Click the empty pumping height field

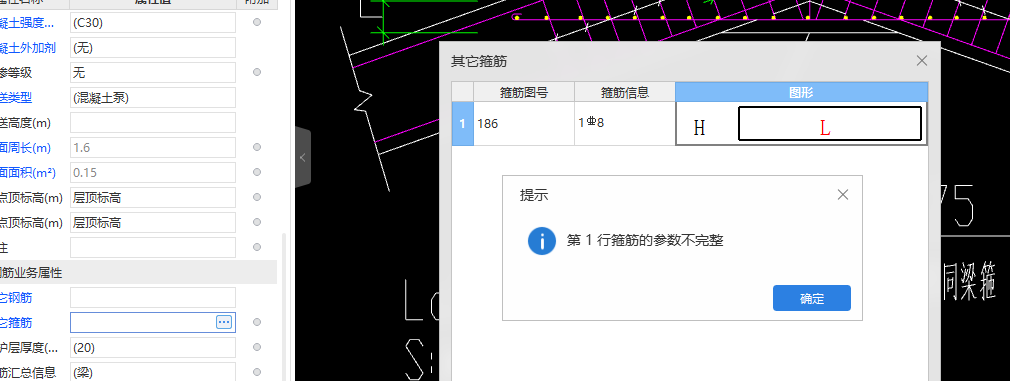153,122
